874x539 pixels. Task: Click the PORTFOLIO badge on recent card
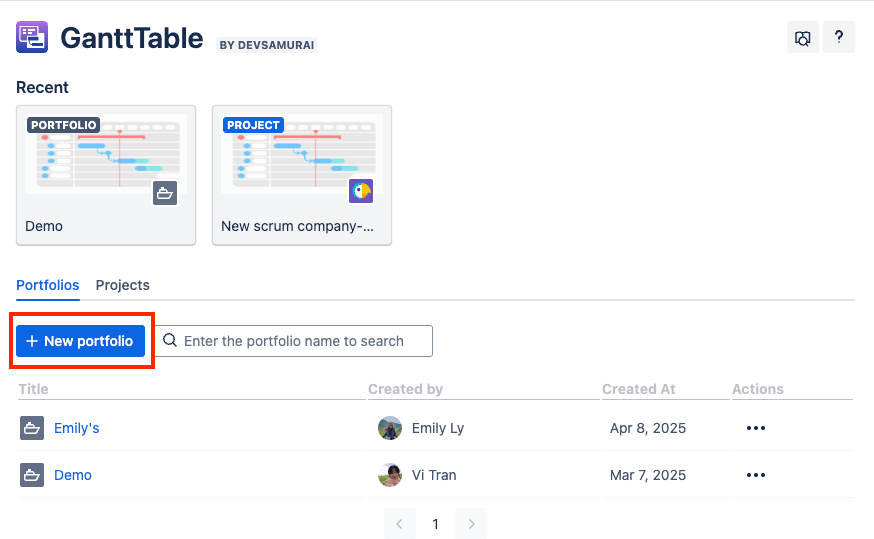(x=64, y=125)
